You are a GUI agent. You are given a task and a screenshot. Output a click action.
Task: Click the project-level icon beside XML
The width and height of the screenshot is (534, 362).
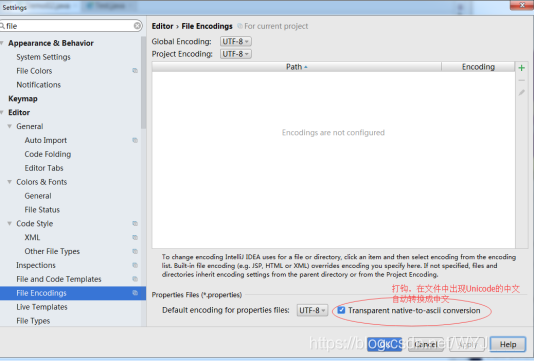(x=135, y=237)
